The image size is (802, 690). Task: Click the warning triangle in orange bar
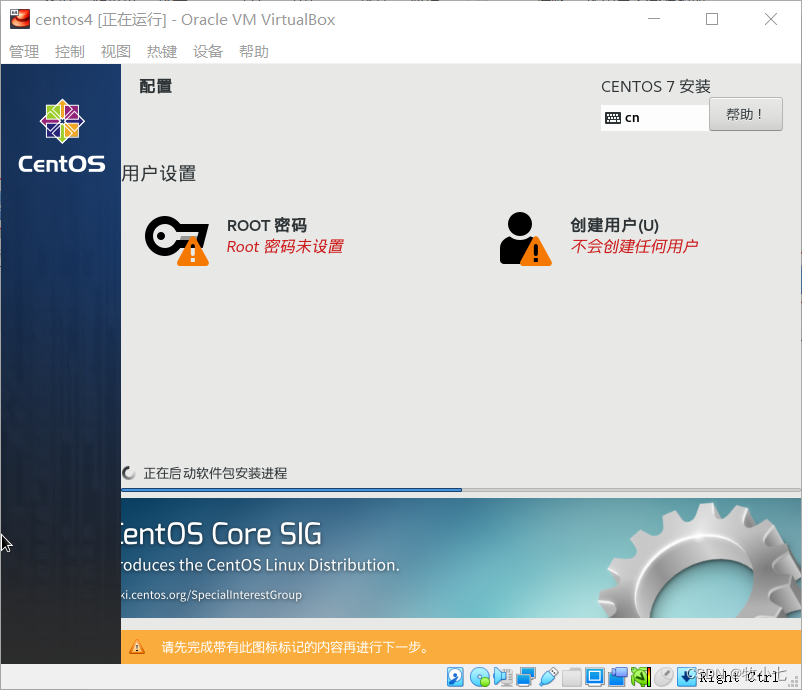tap(137, 647)
